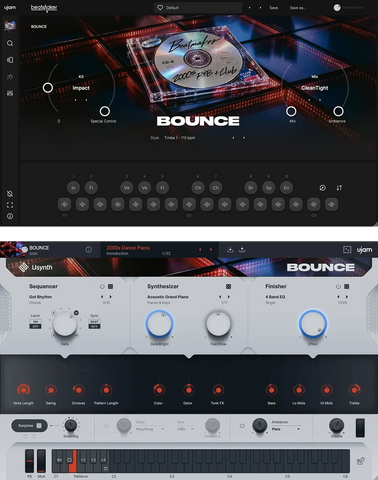Toggle the muted bell icon in Beatmaker

[x=10, y=194]
